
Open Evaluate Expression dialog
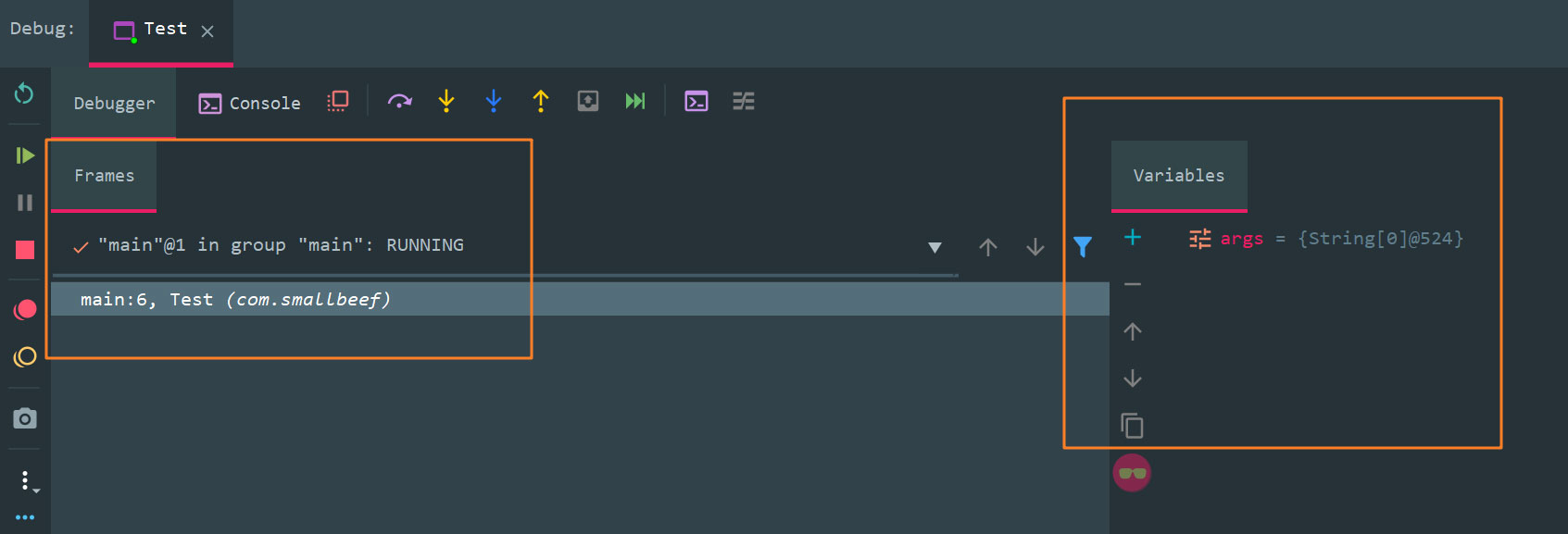pyautogui.click(x=696, y=101)
